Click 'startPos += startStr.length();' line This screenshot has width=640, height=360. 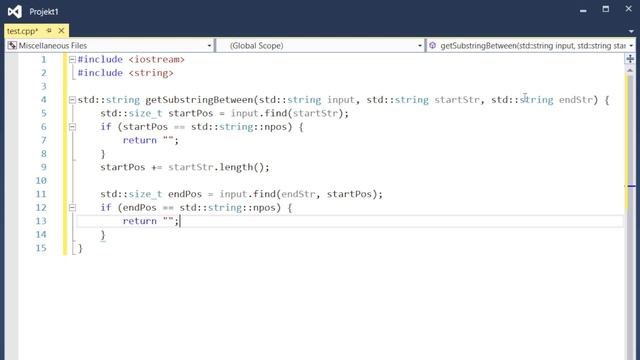[x=185, y=167]
